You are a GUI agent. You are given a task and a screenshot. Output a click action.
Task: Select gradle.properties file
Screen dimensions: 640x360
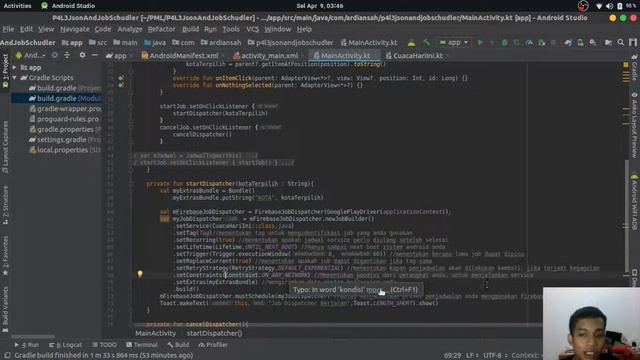[x=65, y=129]
